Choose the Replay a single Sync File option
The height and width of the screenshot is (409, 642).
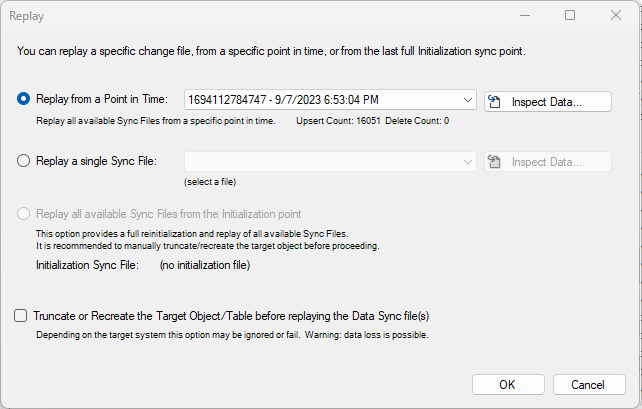tap(24, 161)
